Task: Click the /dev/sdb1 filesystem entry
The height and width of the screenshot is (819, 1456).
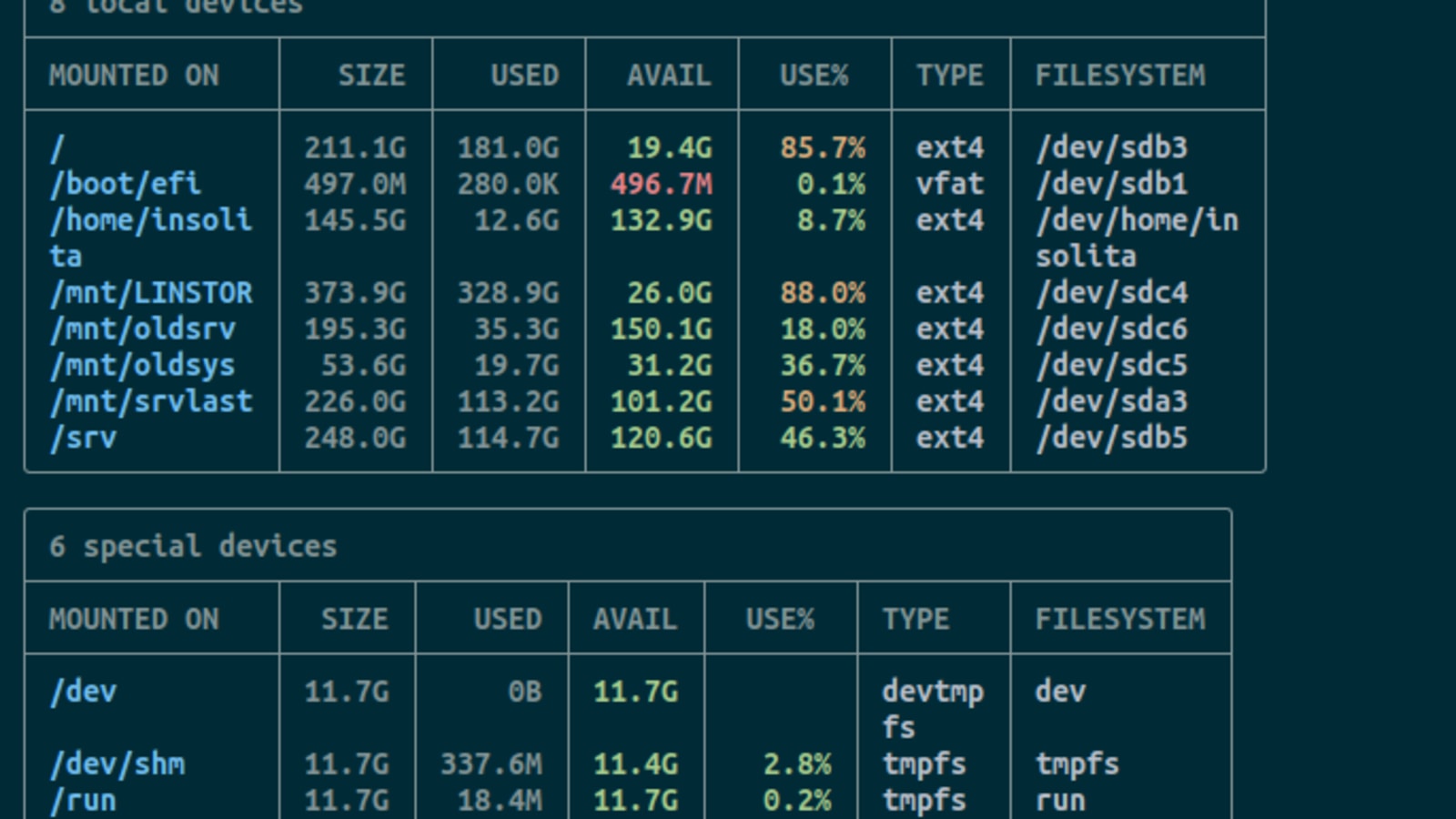Action: pos(1112,184)
